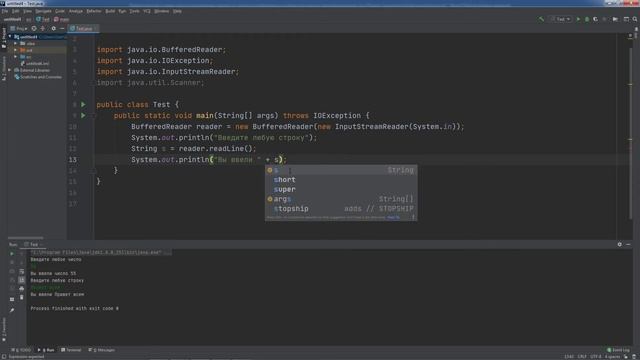Click the layout icon in Run panel sidebar
Viewport: 640px width, 360px height.
click(12, 299)
